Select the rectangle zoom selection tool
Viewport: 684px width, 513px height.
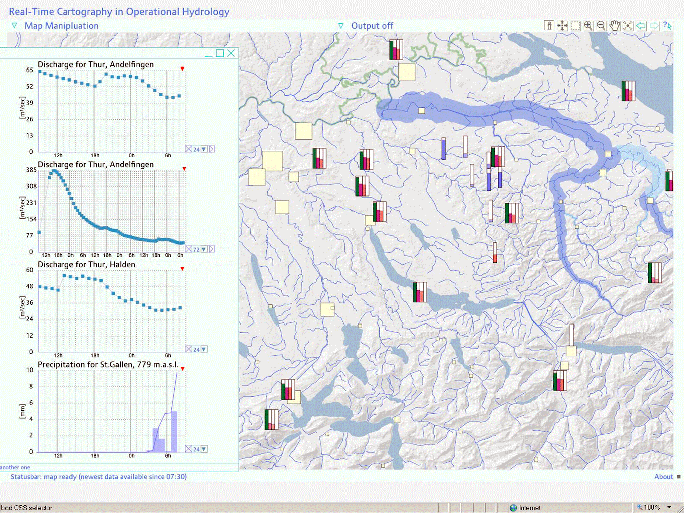(x=575, y=25)
